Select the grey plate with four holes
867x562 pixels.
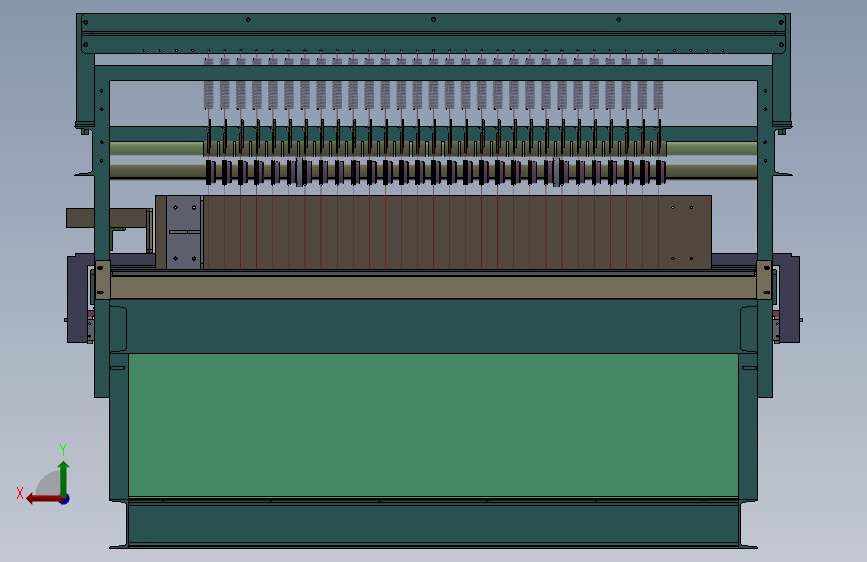(184, 232)
